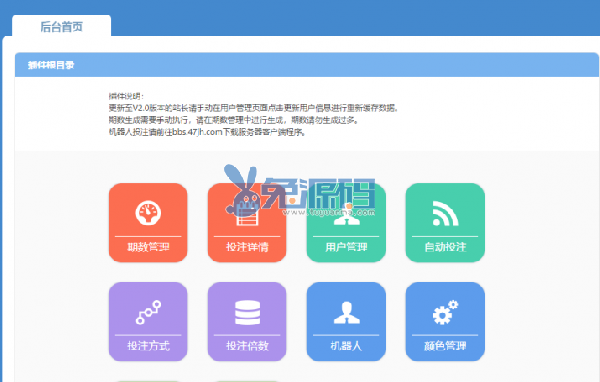Click the line mentioning bbs.47jh.com
The image size is (600, 382).
(207, 132)
